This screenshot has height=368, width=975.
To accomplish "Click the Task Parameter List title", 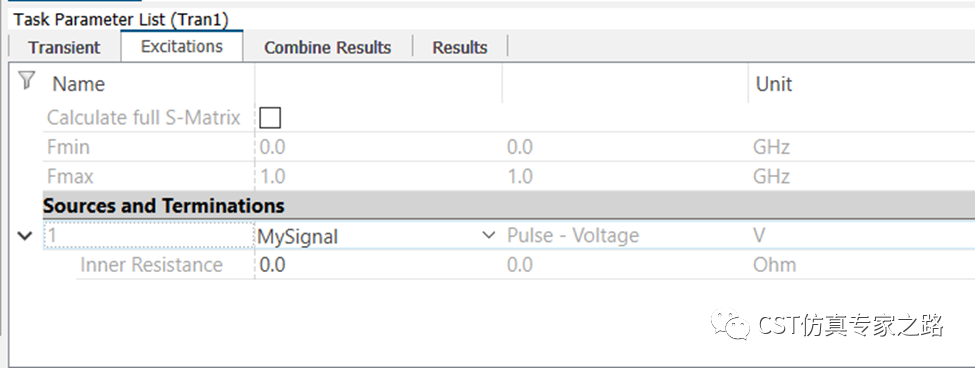I will (121, 19).
